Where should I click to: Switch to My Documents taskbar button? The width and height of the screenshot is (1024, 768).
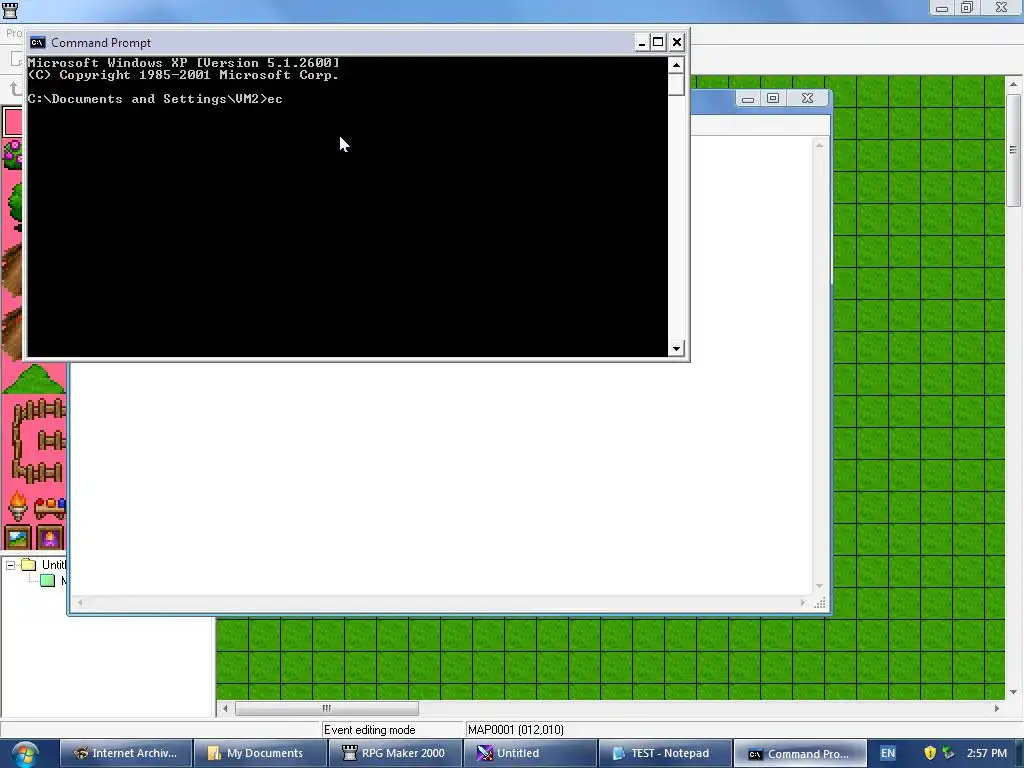(x=261, y=754)
